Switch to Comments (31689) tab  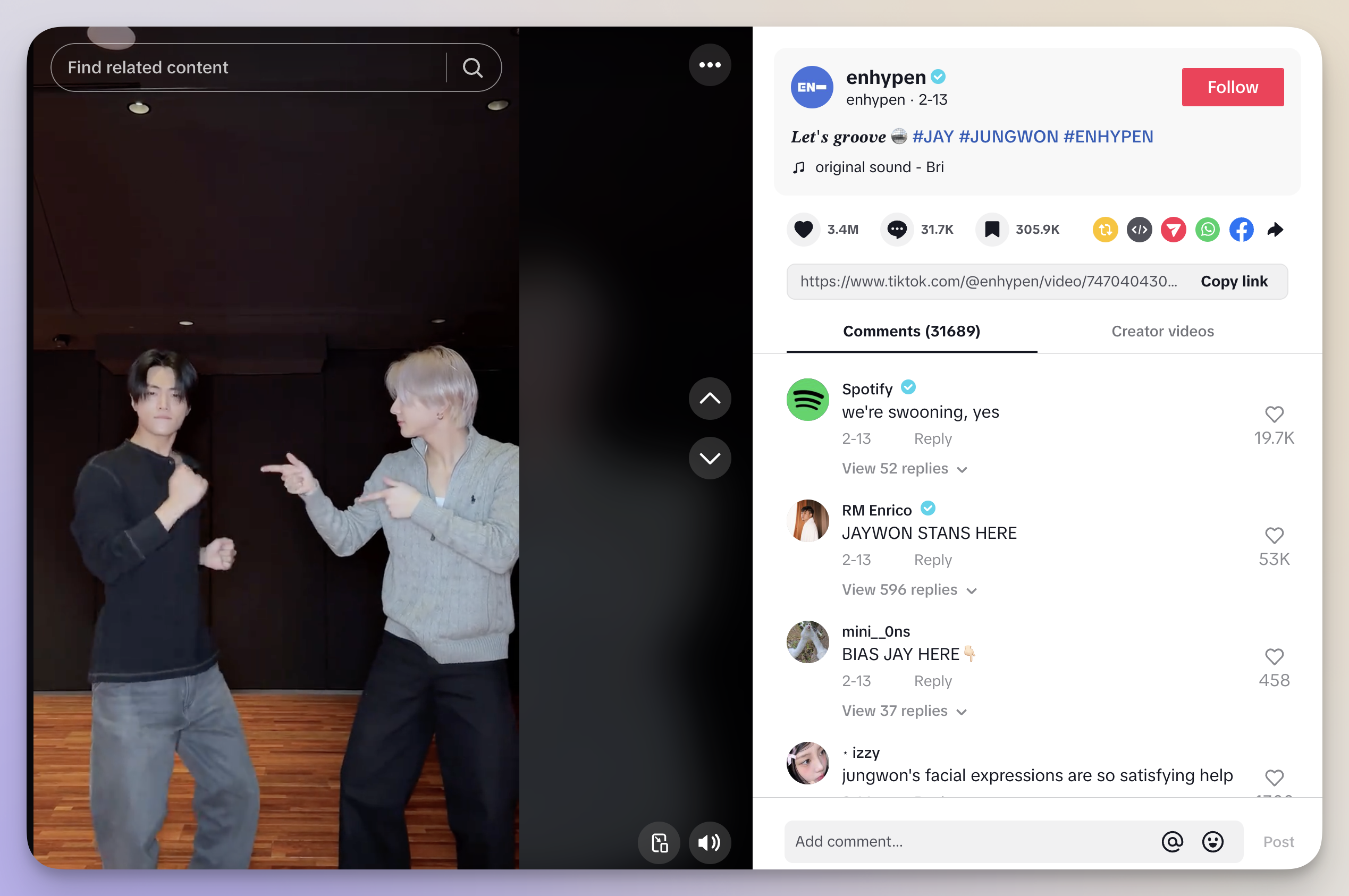click(912, 332)
